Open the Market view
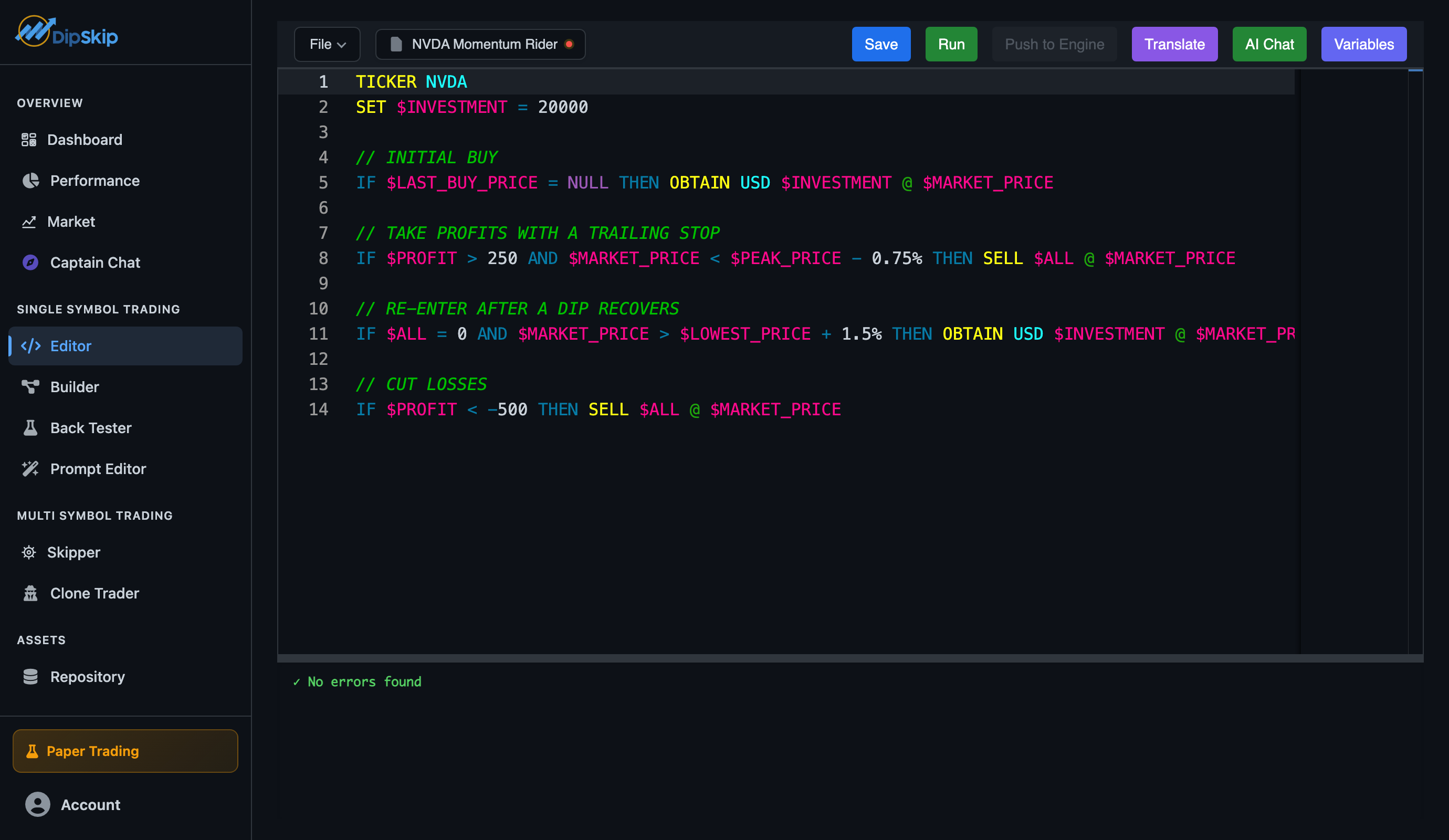Image resolution: width=1449 pixels, height=840 pixels. pyautogui.click(x=125, y=222)
